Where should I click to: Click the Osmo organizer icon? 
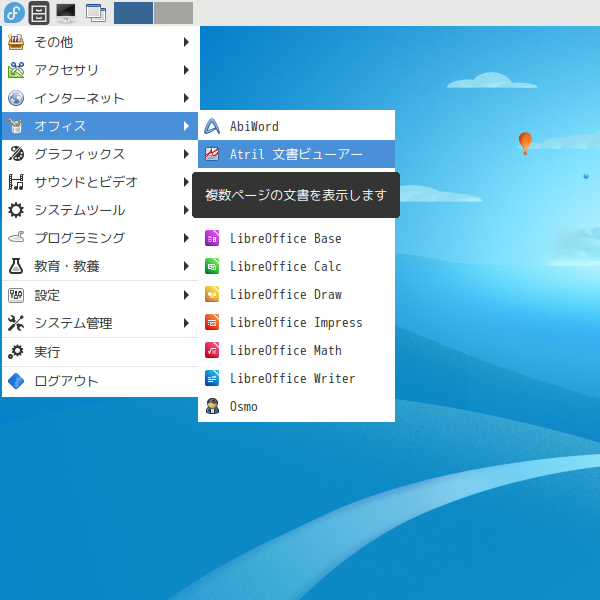click(212, 406)
